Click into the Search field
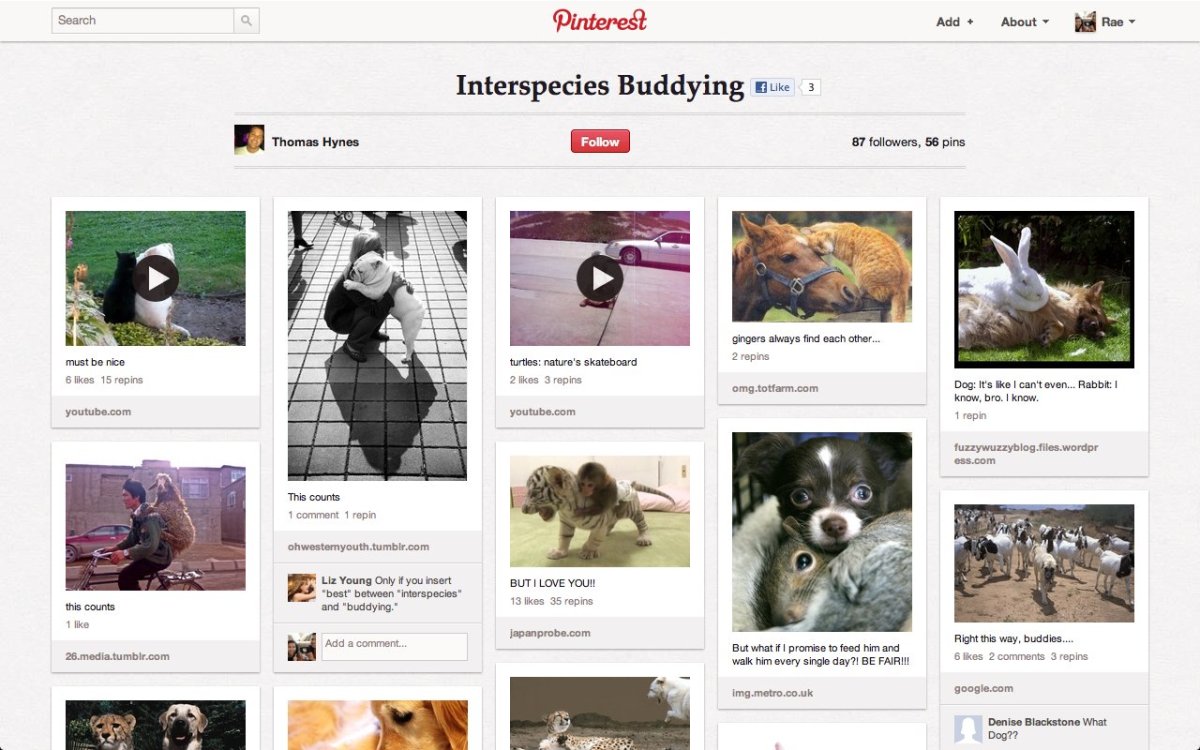 [x=142, y=21]
